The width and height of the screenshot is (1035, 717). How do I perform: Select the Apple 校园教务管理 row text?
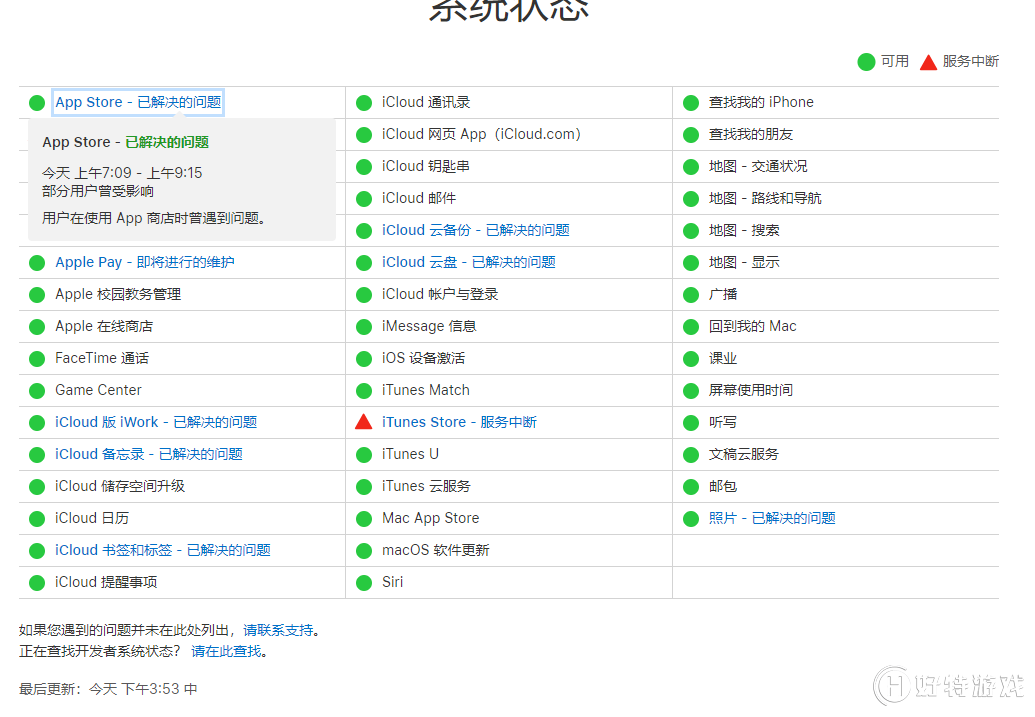coord(117,294)
